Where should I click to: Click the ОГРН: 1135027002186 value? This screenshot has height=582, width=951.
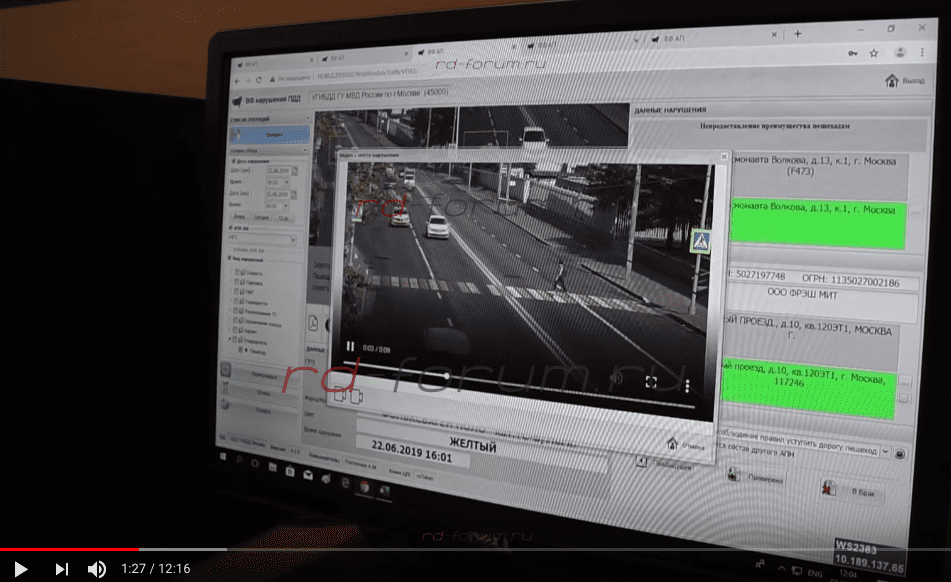[x=850, y=281]
